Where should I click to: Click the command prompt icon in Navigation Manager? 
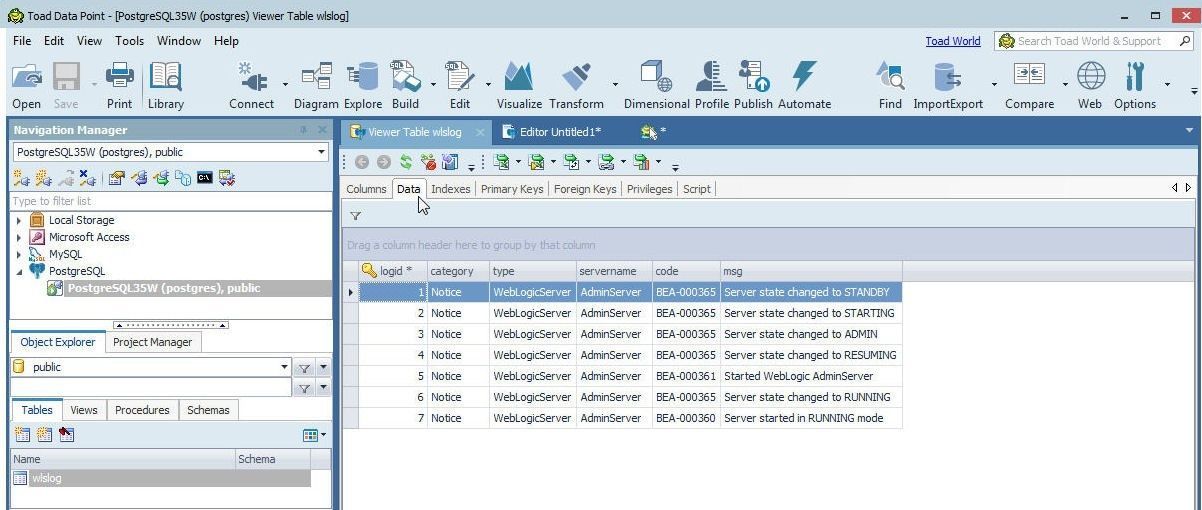coord(204,178)
